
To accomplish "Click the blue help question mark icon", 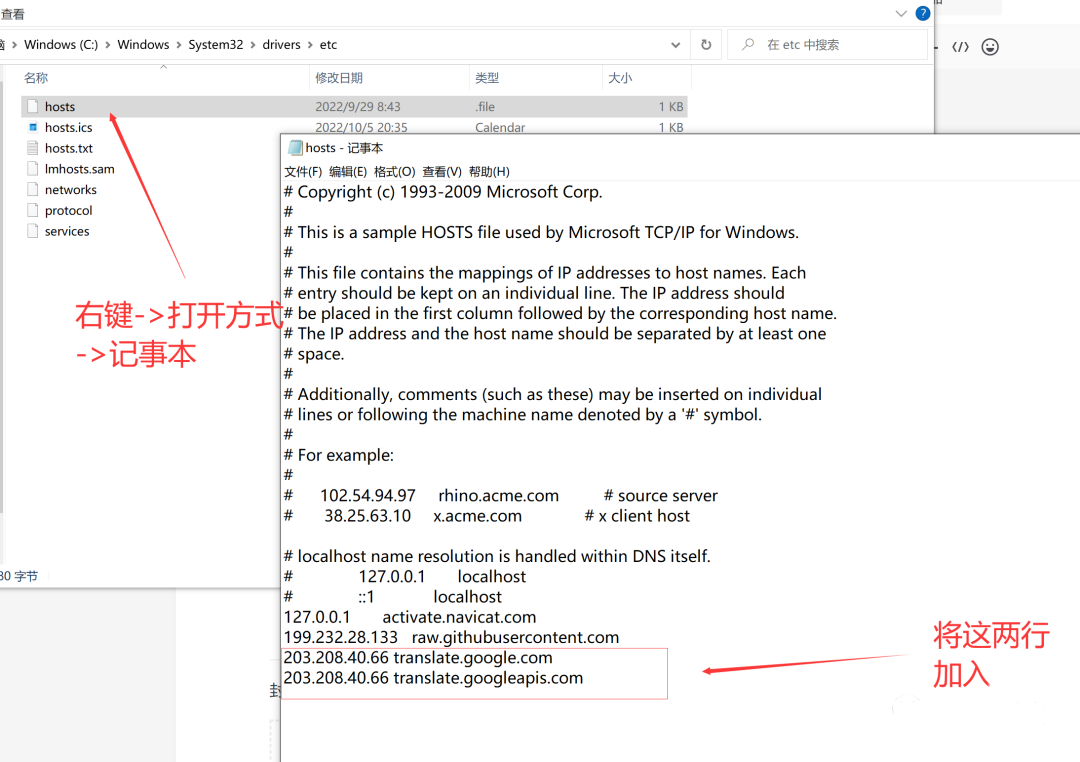I will 923,14.
